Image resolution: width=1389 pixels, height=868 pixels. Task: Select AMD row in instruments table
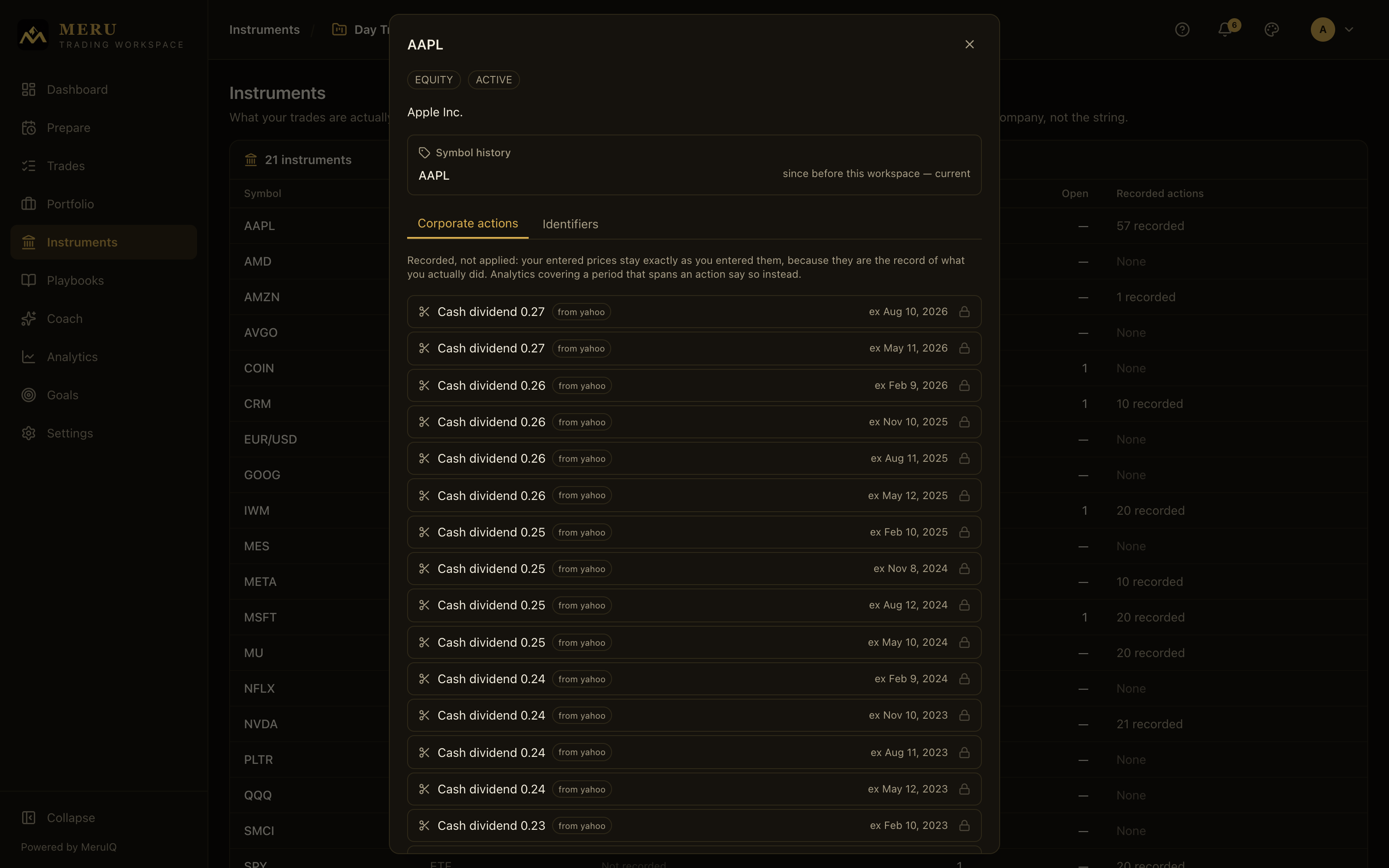tap(798, 261)
